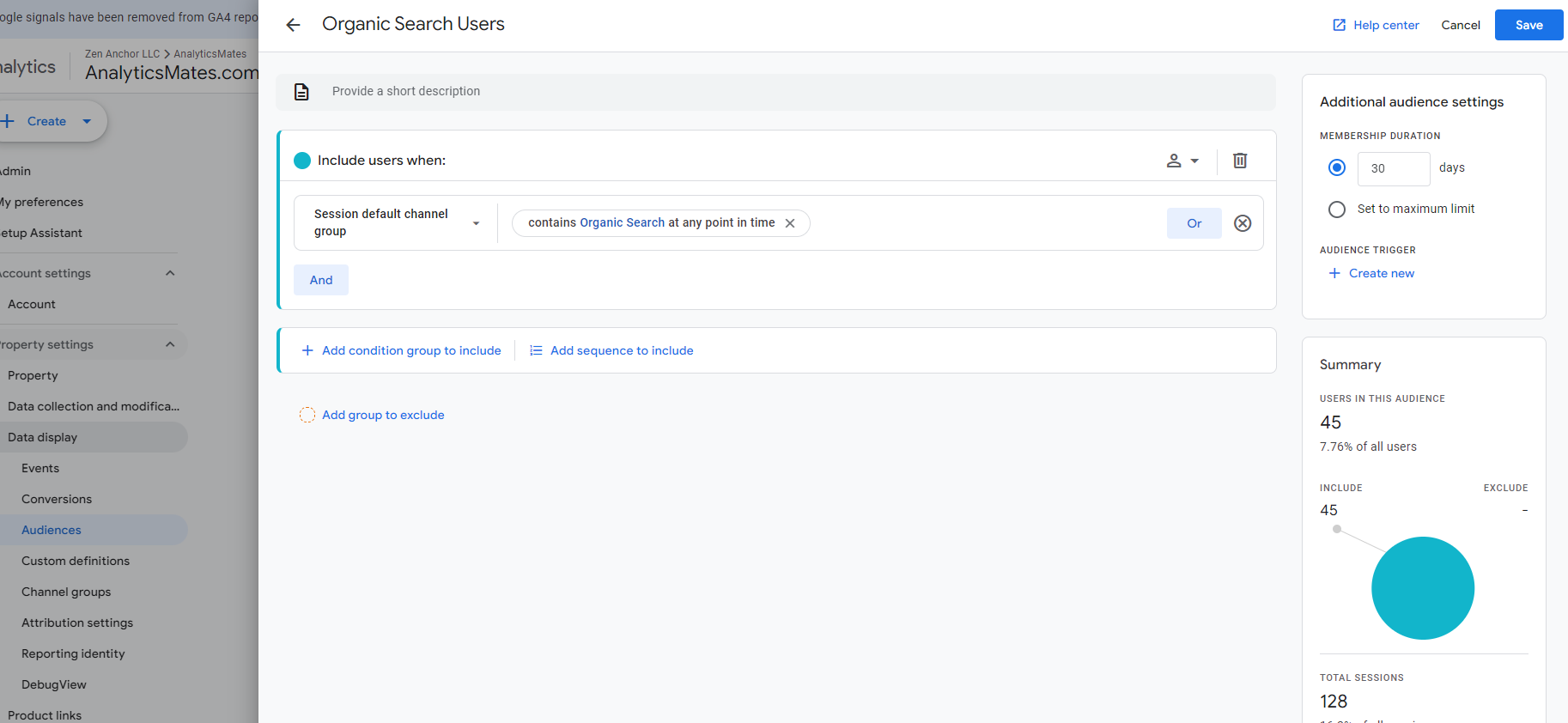Viewport: 1568px width, 723px height.
Task: Open Data collection and modification
Action: 94,406
